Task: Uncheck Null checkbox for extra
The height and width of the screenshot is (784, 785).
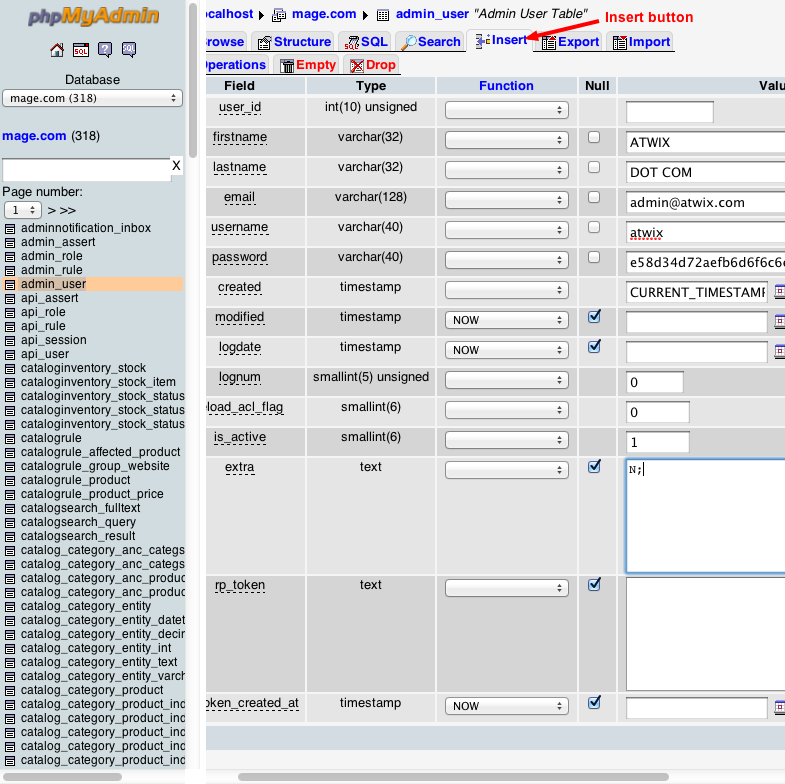Action: [594, 467]
